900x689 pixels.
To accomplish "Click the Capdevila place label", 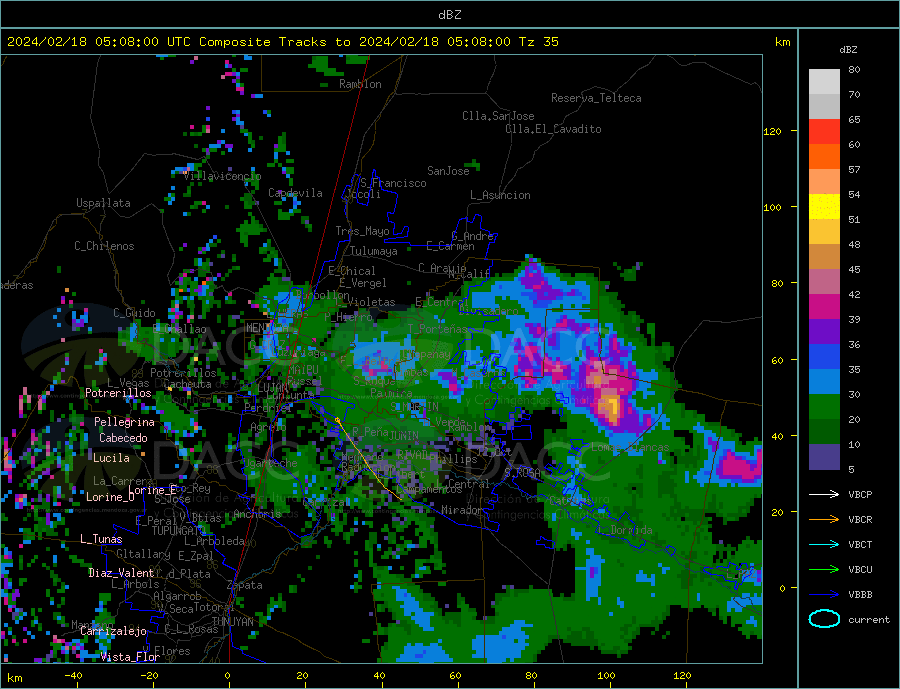I will 295,193.
